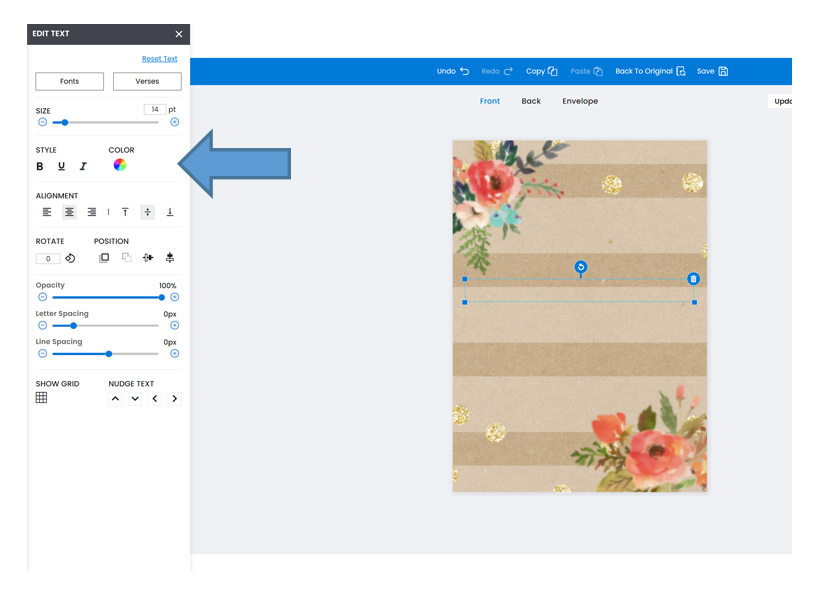Toggle top vertical alignment
819x596 pixels.
(125, 210)
